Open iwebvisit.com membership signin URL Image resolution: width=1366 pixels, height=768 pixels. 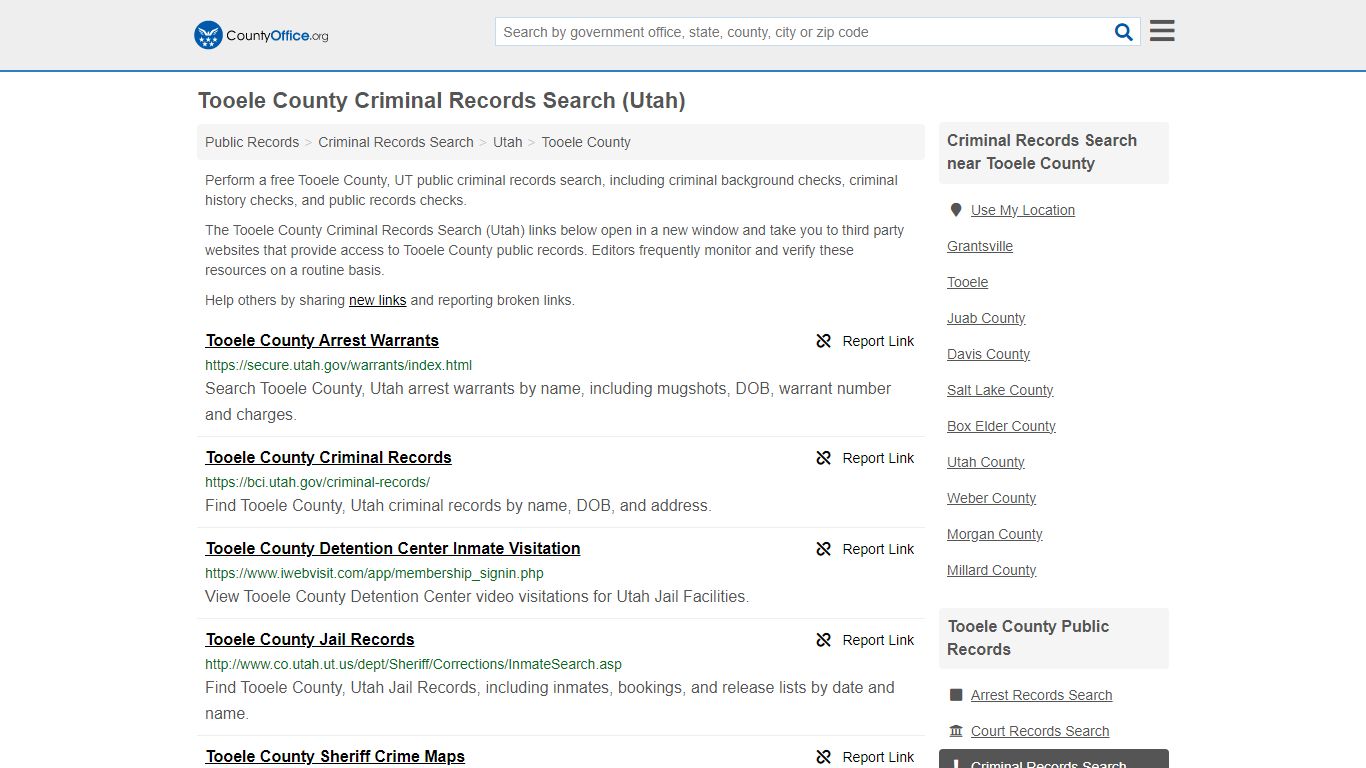(x=374, y=573)
